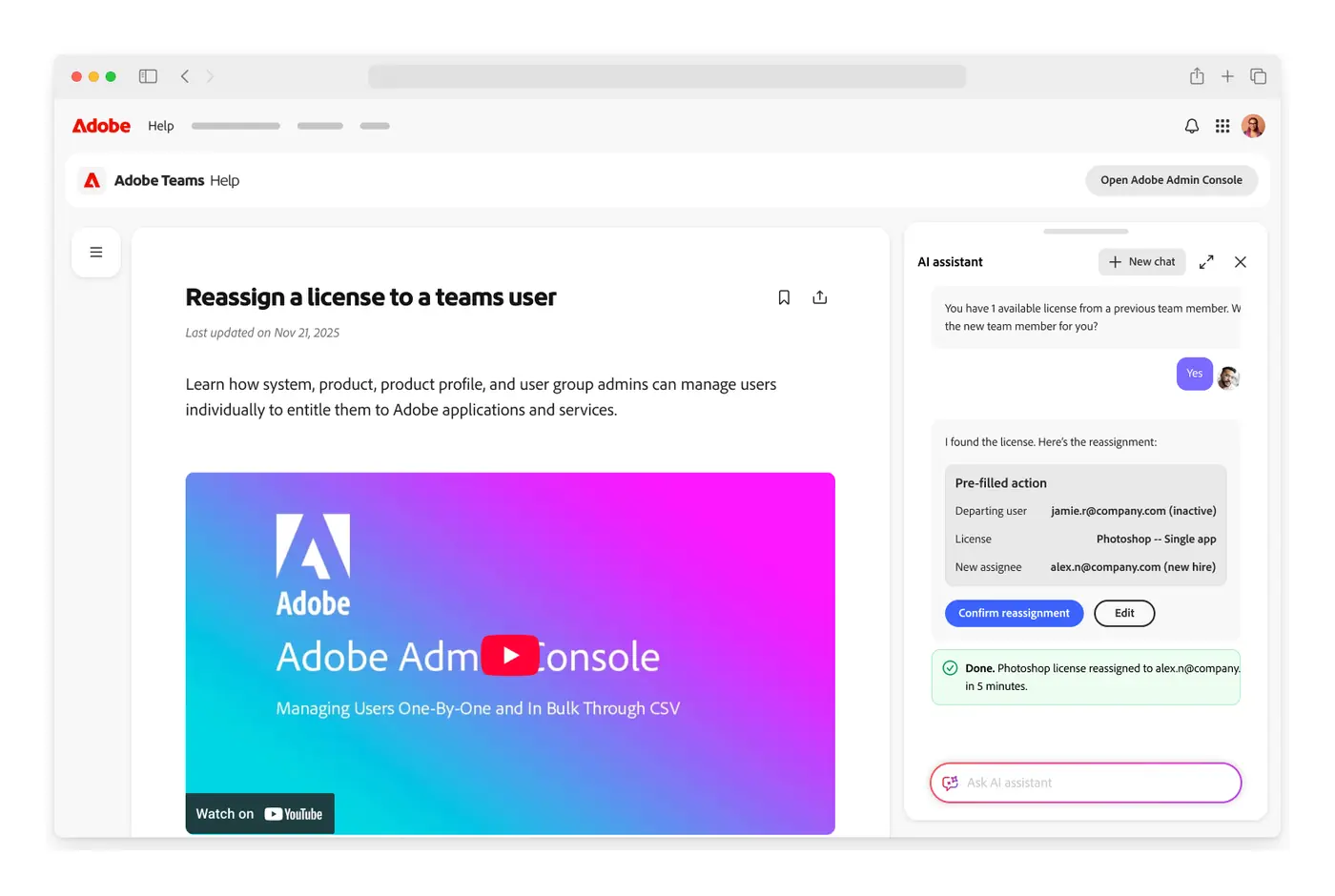Image resolution: width=1335 pixels, height=896 pixels.
Task: Open the user profile avatar in header
Action: 1253,126
